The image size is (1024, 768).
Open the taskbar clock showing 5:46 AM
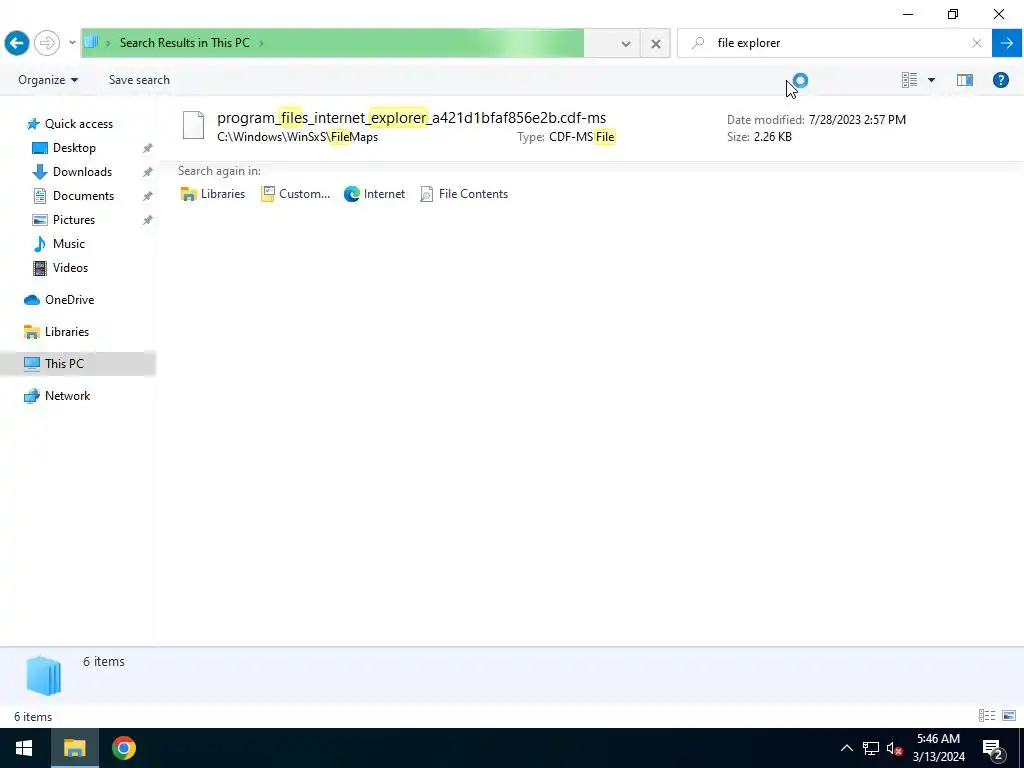coord(938,748)
